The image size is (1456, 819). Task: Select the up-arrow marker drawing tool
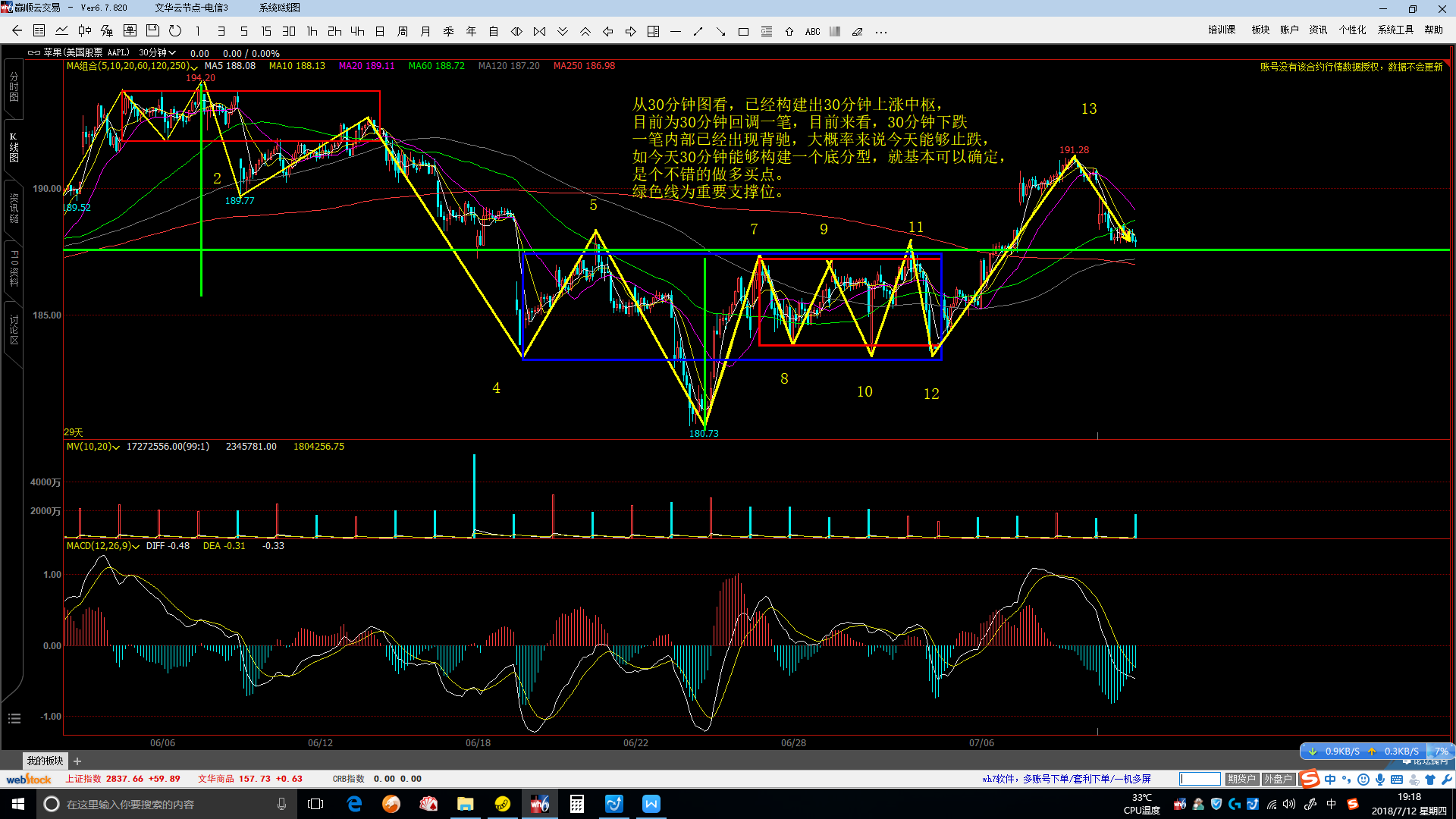click(789, 31)
